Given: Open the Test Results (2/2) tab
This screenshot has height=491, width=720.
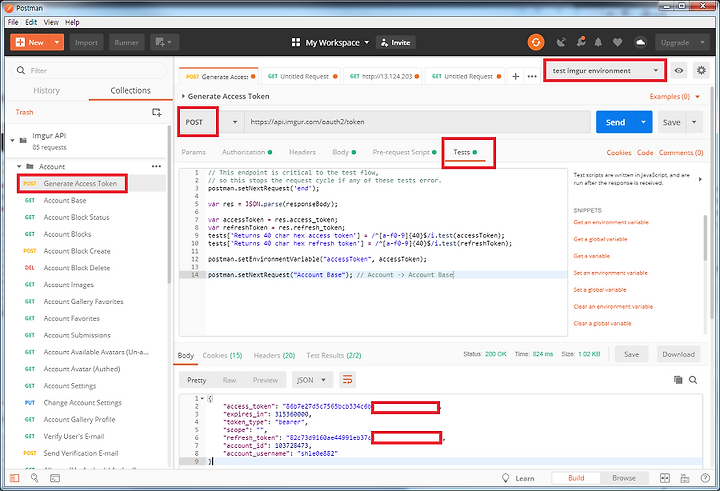Looking at the screenshot, I should tap(334, 355).
